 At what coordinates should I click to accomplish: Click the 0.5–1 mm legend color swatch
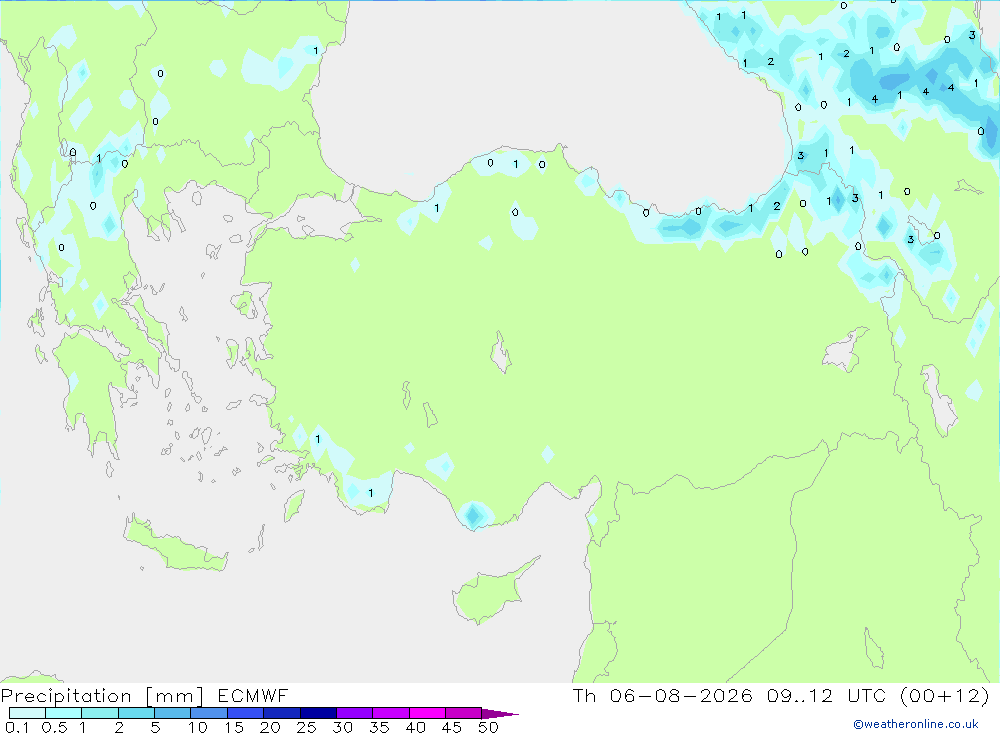[x=63, y=713]
